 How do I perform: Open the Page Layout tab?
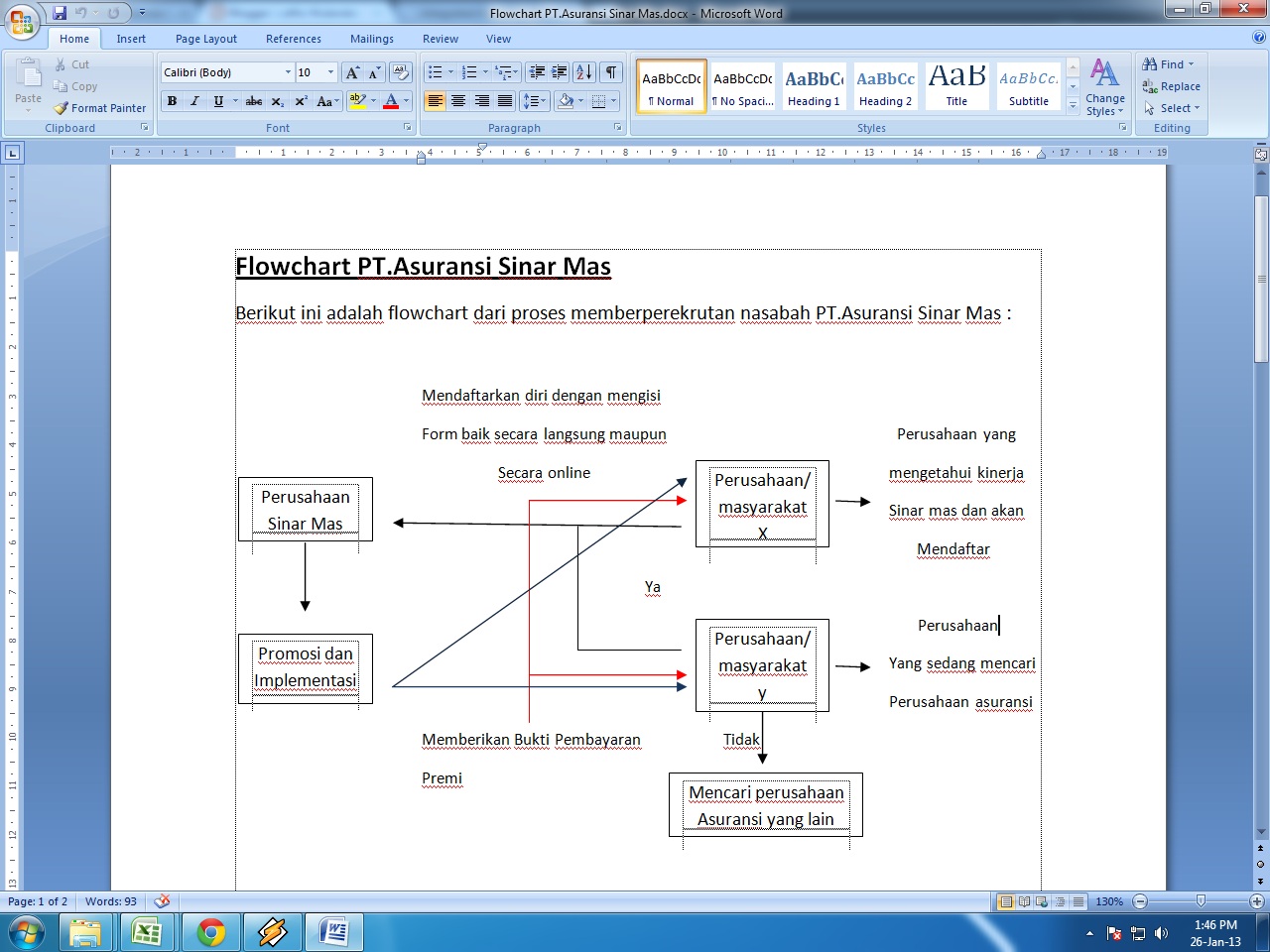coord(206,39)
